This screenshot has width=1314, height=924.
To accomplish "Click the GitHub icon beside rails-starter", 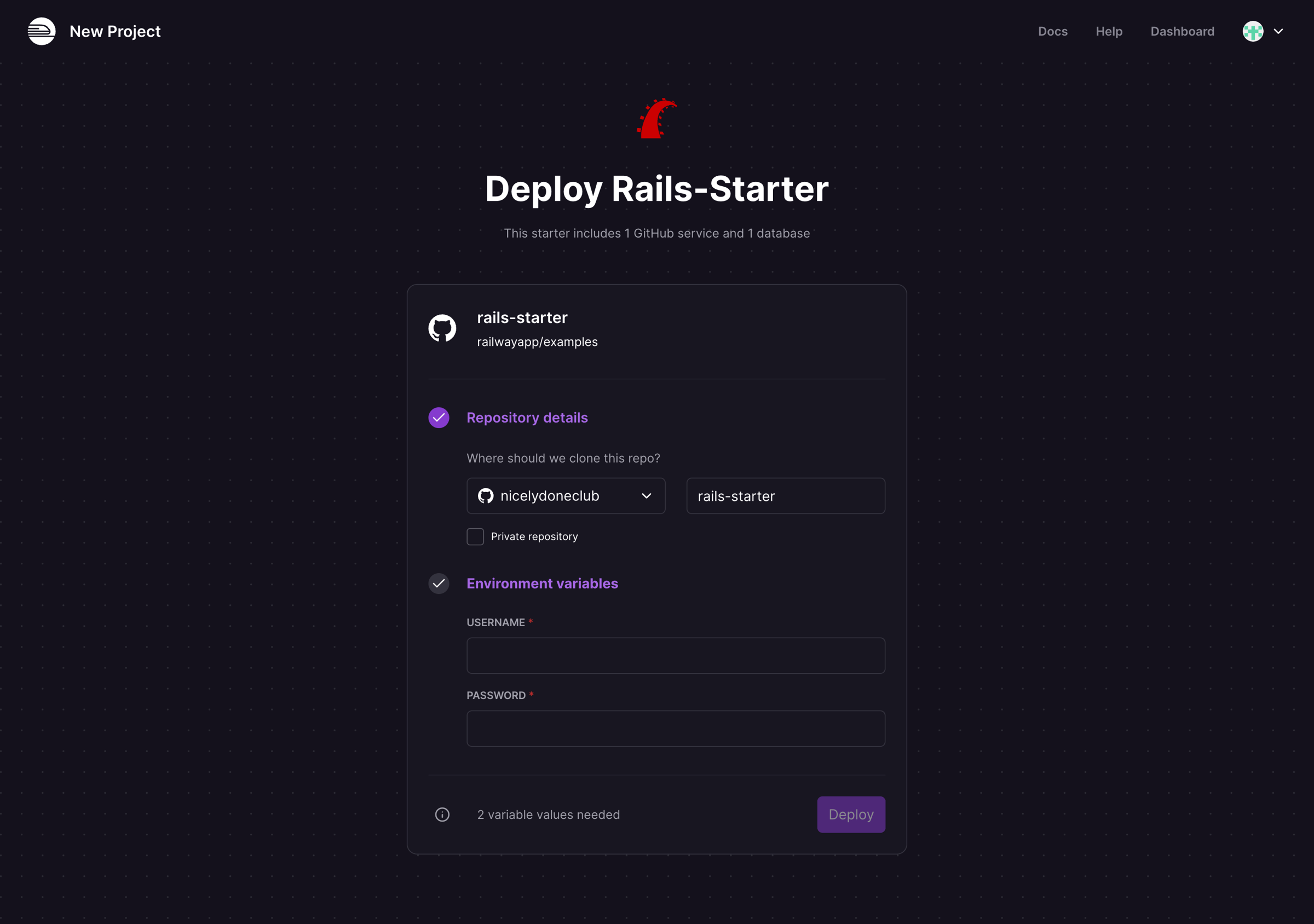I will pos(442,328).
